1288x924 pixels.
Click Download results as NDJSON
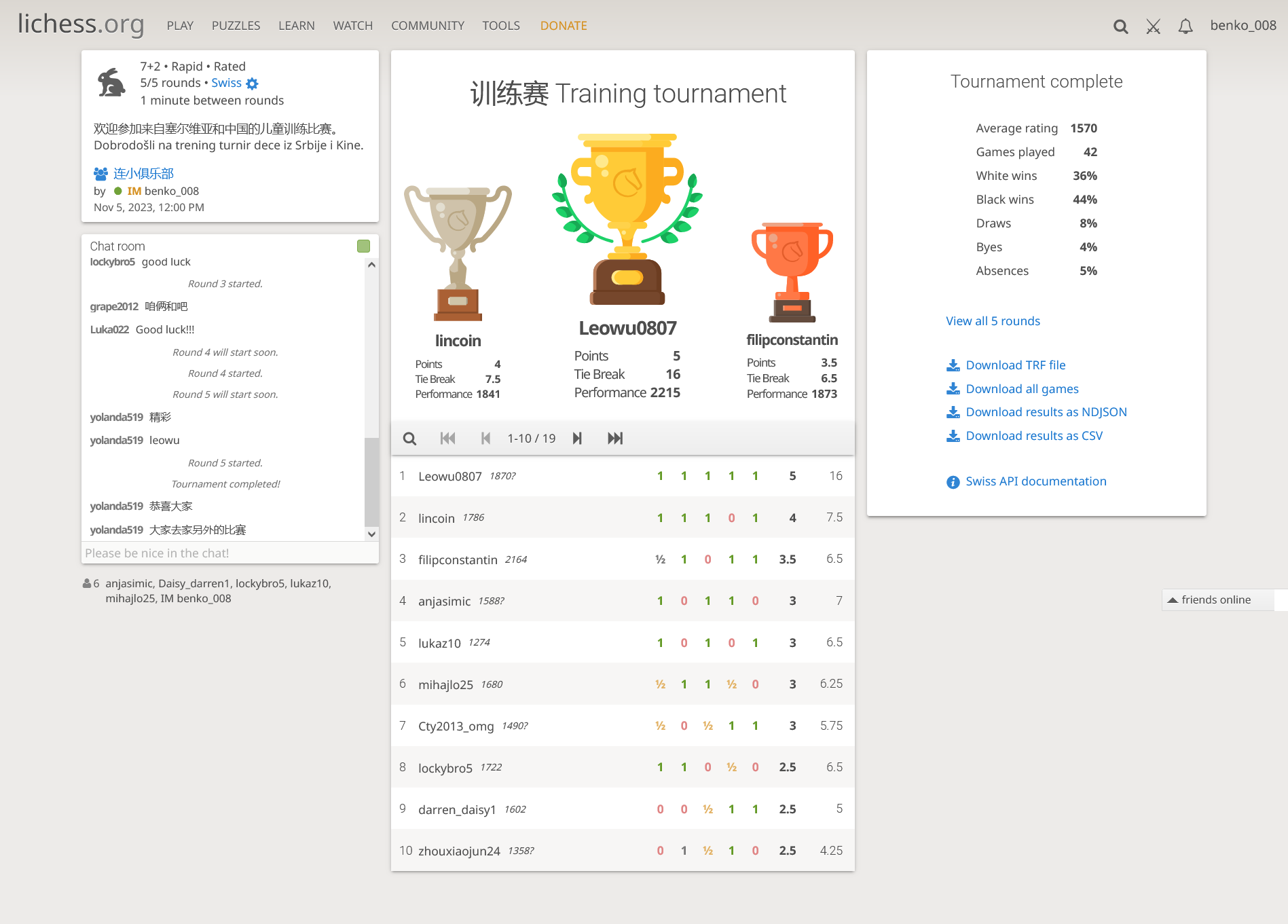1046,412
